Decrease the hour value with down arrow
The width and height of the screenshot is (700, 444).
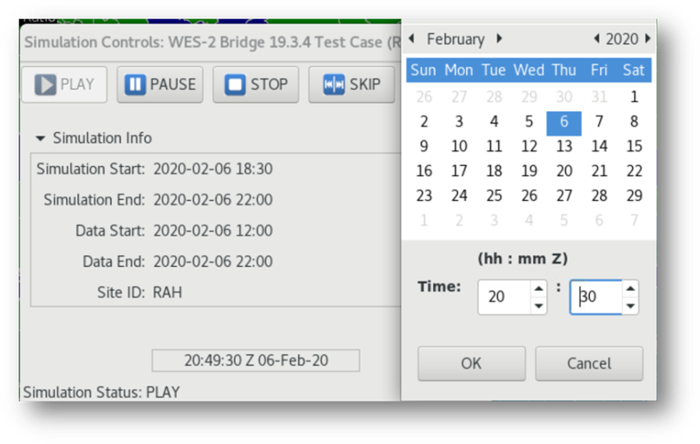pyautogui.click(x=539, y=306)
